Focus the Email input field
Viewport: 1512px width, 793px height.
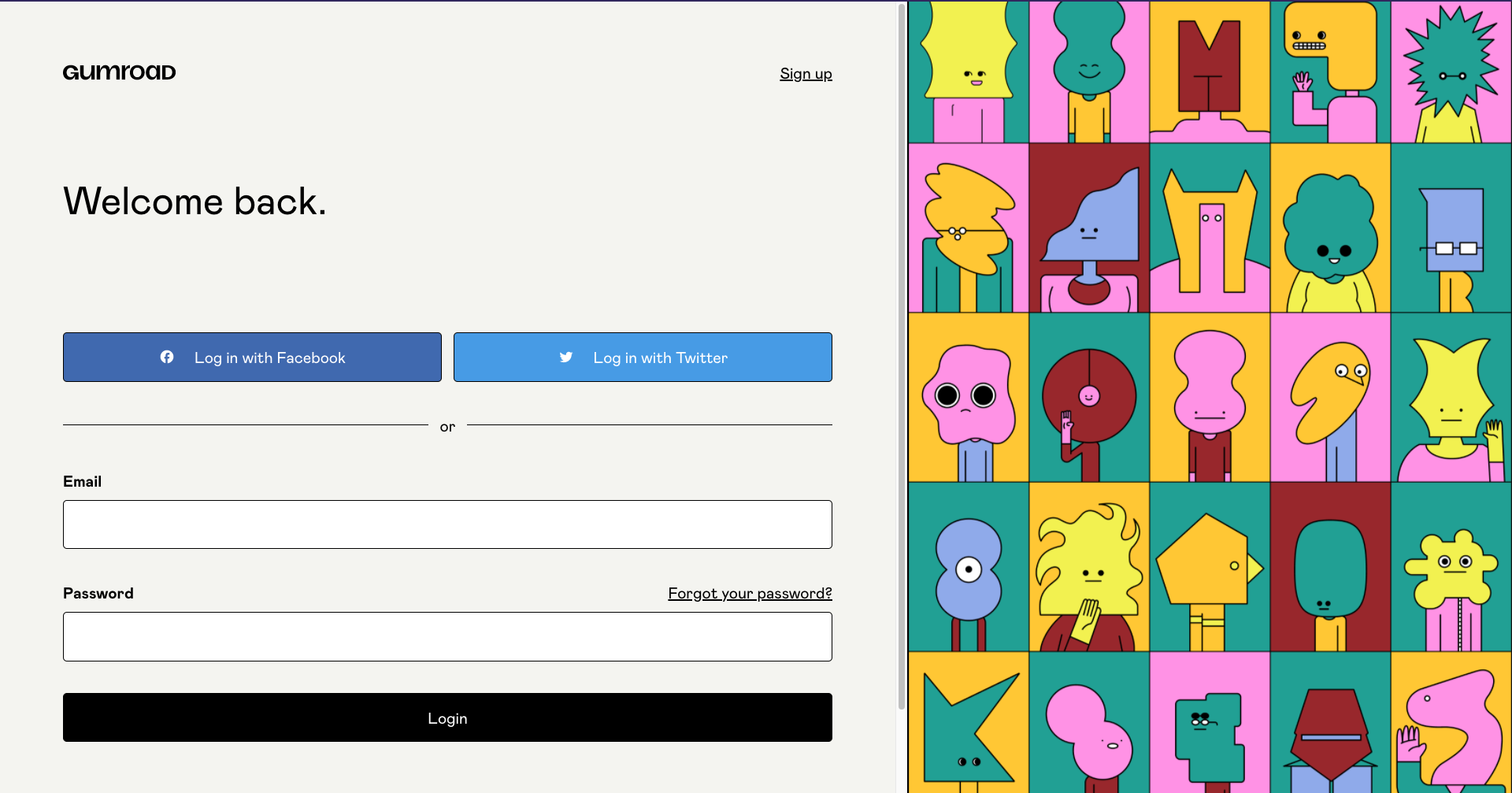[x=447, y=524]
